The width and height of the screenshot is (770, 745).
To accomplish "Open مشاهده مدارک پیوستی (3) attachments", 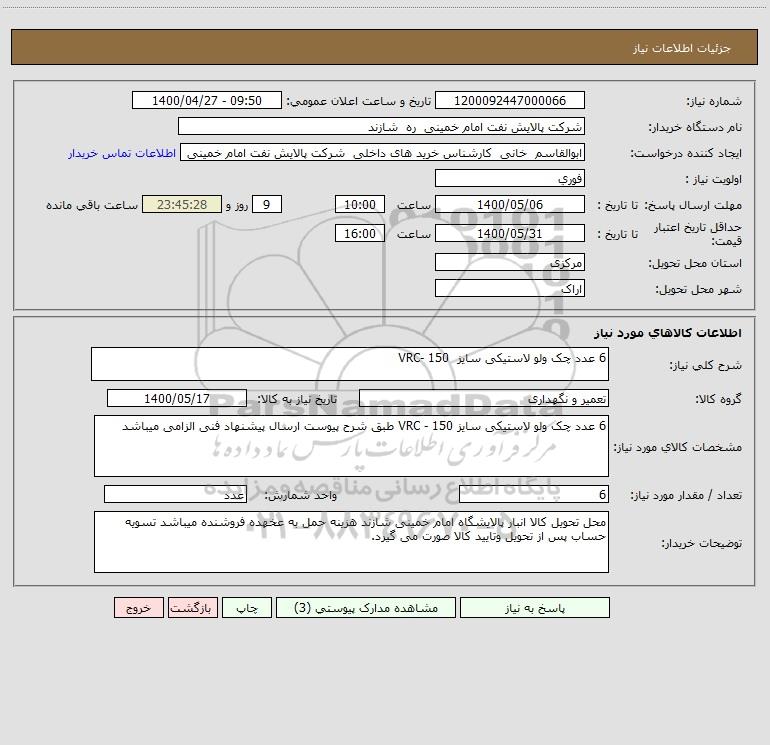I will (366, 608).
